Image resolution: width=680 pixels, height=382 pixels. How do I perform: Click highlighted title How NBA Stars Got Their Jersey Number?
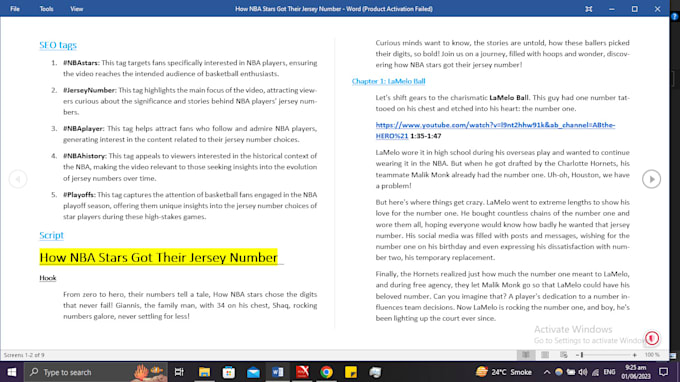[158, 257]
